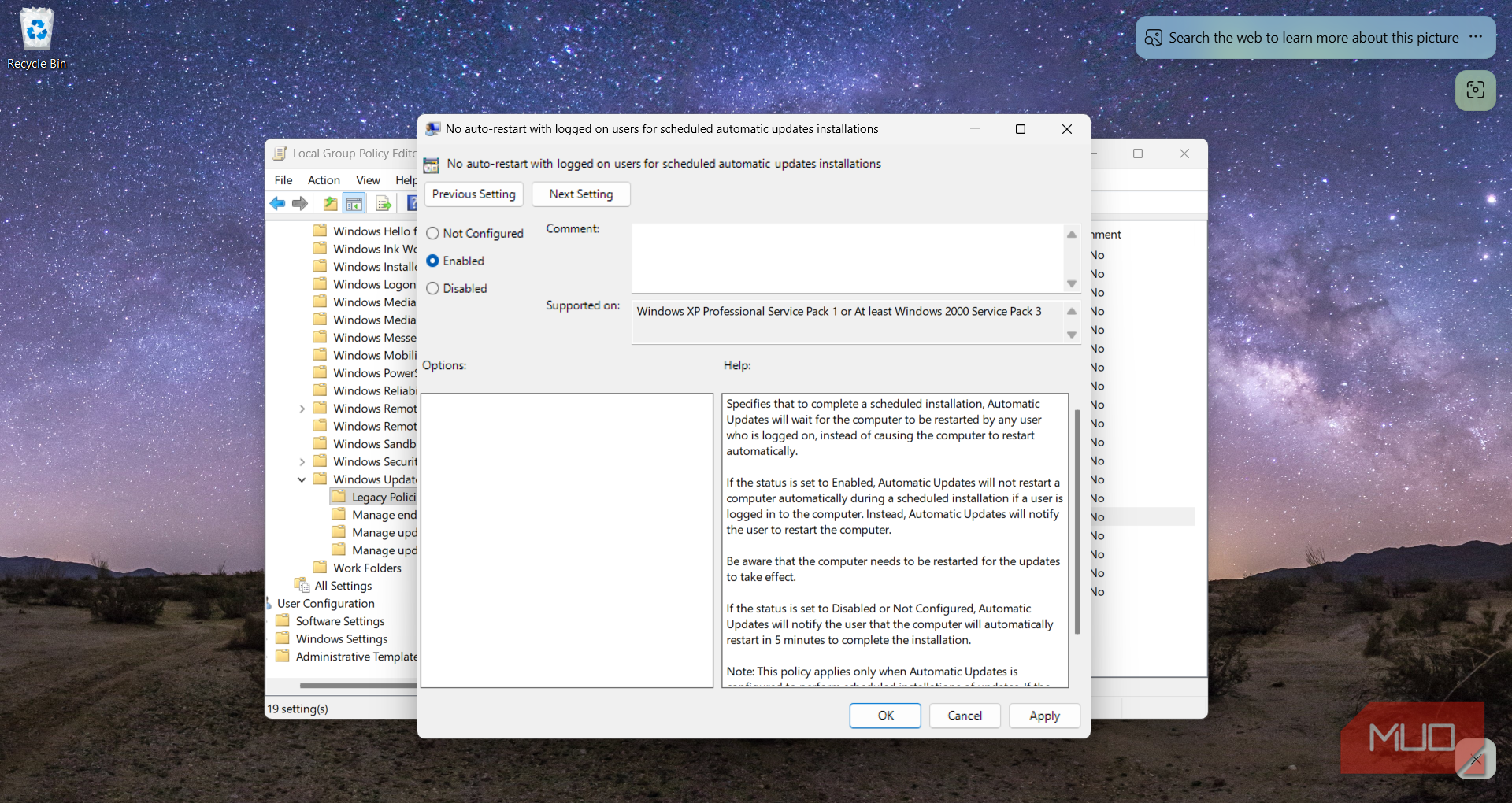Viewport: 1512px width, 803px height.
Task: Click the close snip icon at the bottom right
Action: pos(1475,760)
